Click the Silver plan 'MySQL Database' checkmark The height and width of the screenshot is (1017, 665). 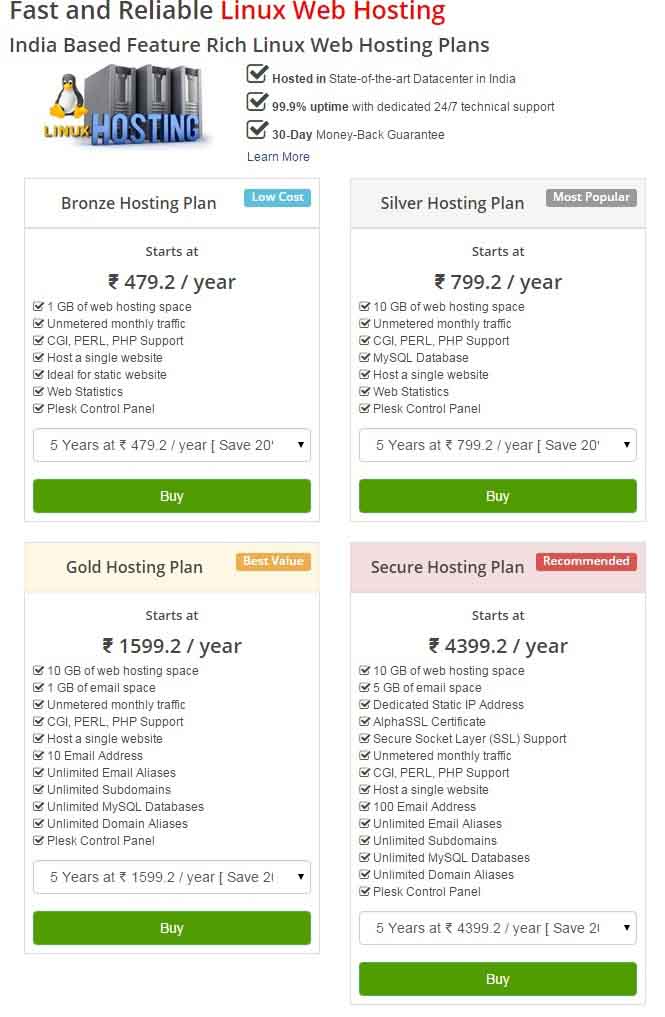pos(365,358)
